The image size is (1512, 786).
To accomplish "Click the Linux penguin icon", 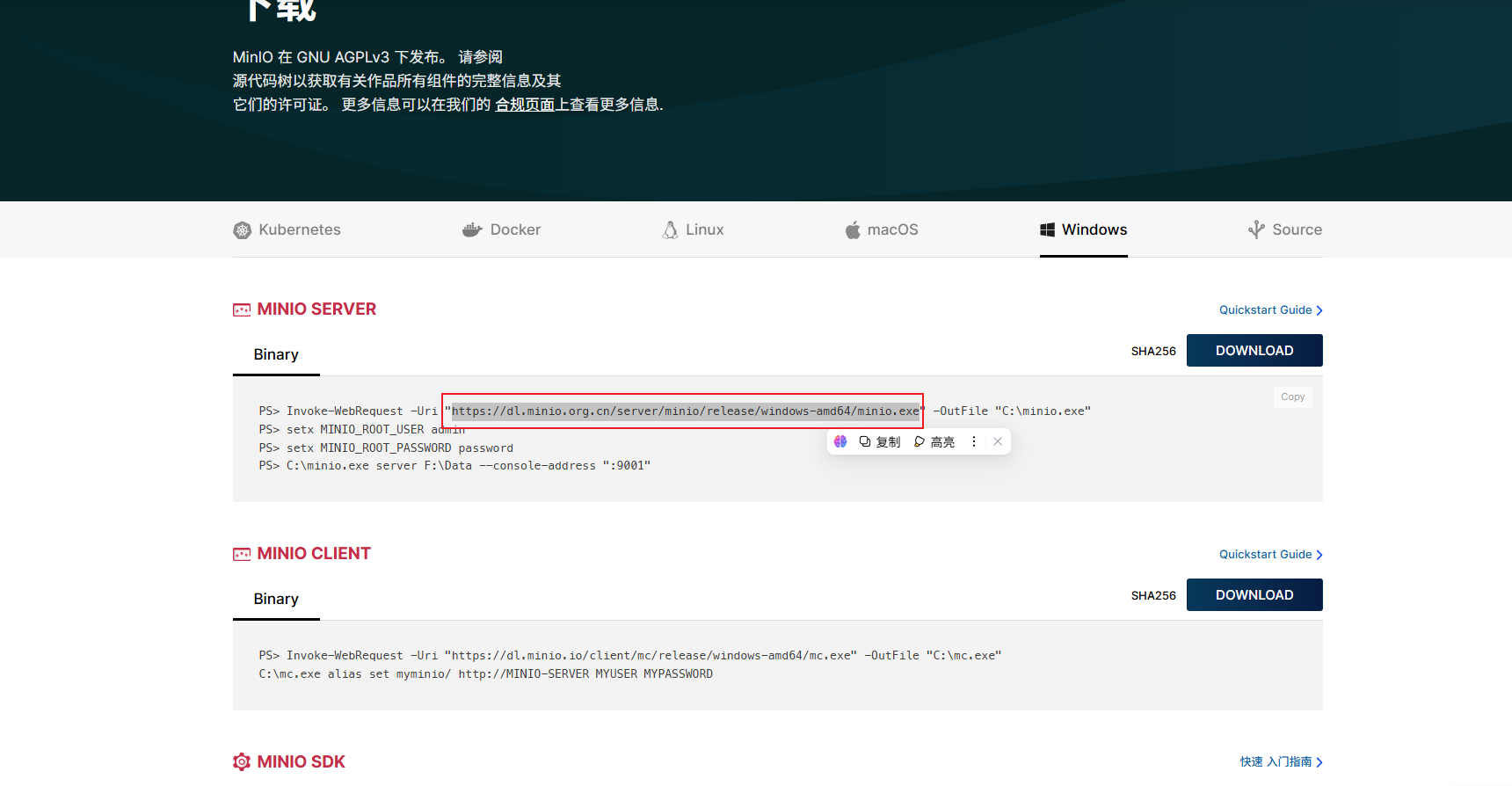I will click(x=670, y=230).
